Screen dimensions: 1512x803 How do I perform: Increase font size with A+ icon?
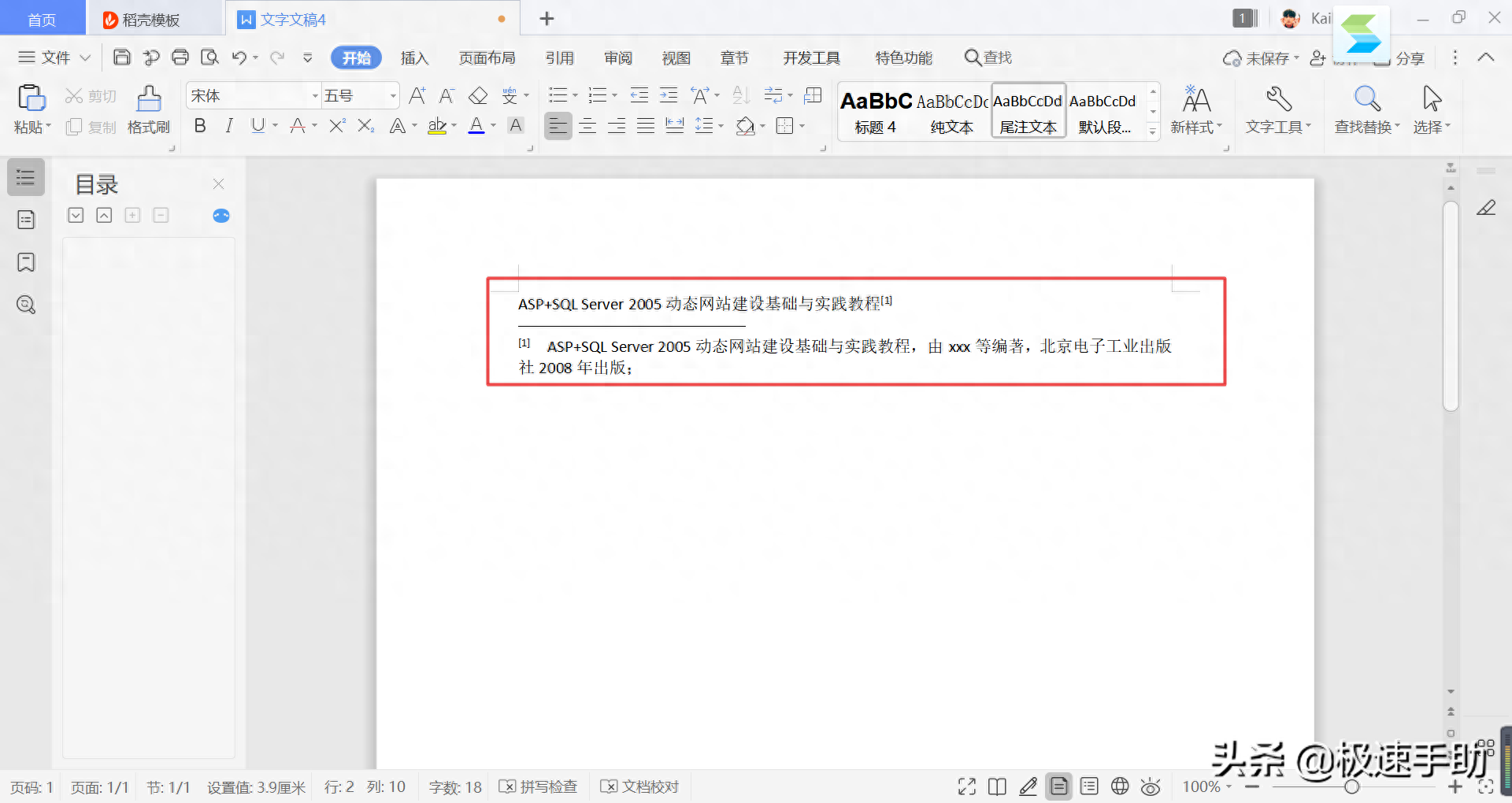pyautogui.click(x=417, y=96)
